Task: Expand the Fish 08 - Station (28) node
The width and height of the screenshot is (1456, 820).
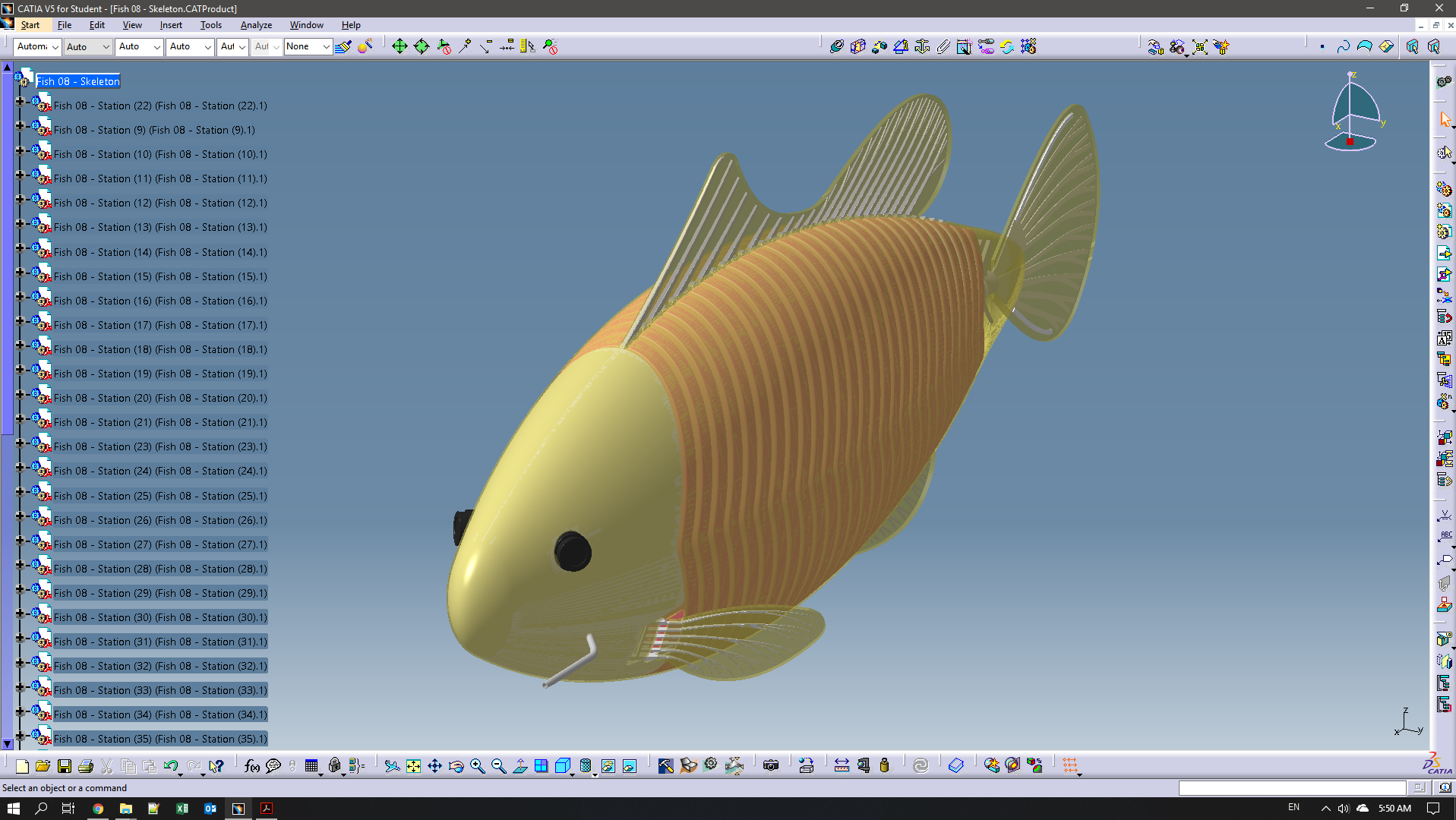Action: 21,564
